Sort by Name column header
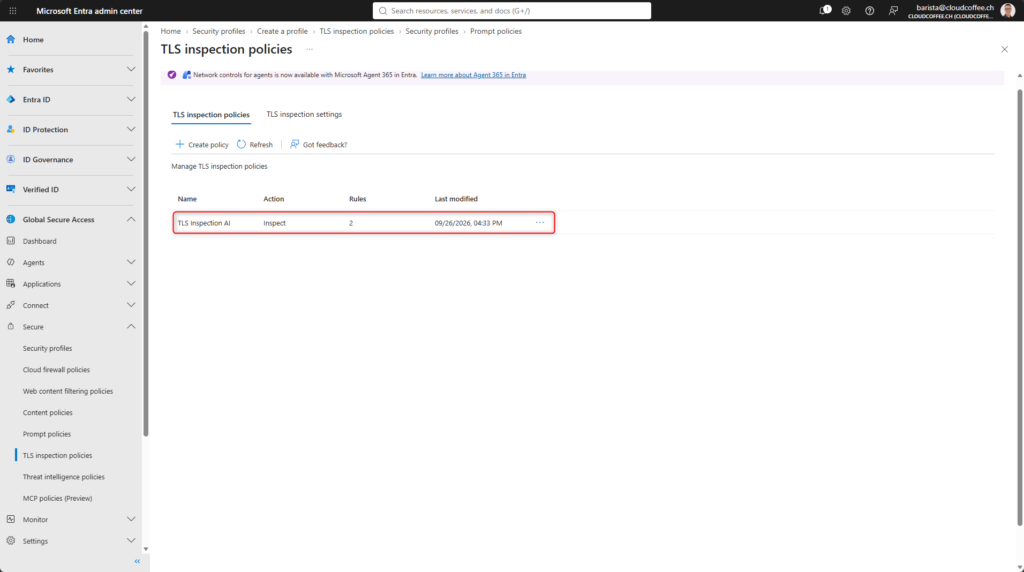 coord(187,199)
